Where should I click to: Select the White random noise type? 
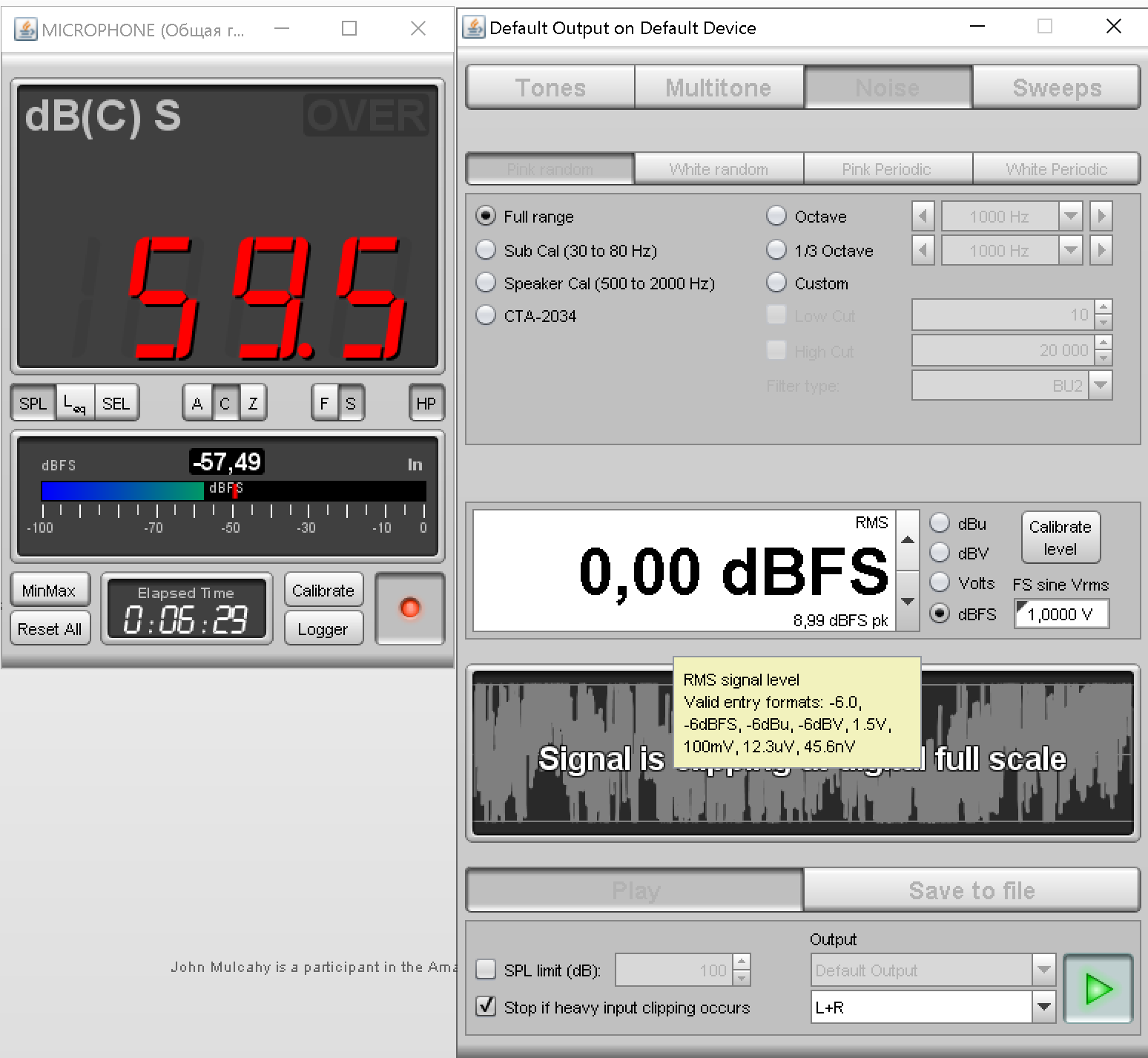(719, 169)
